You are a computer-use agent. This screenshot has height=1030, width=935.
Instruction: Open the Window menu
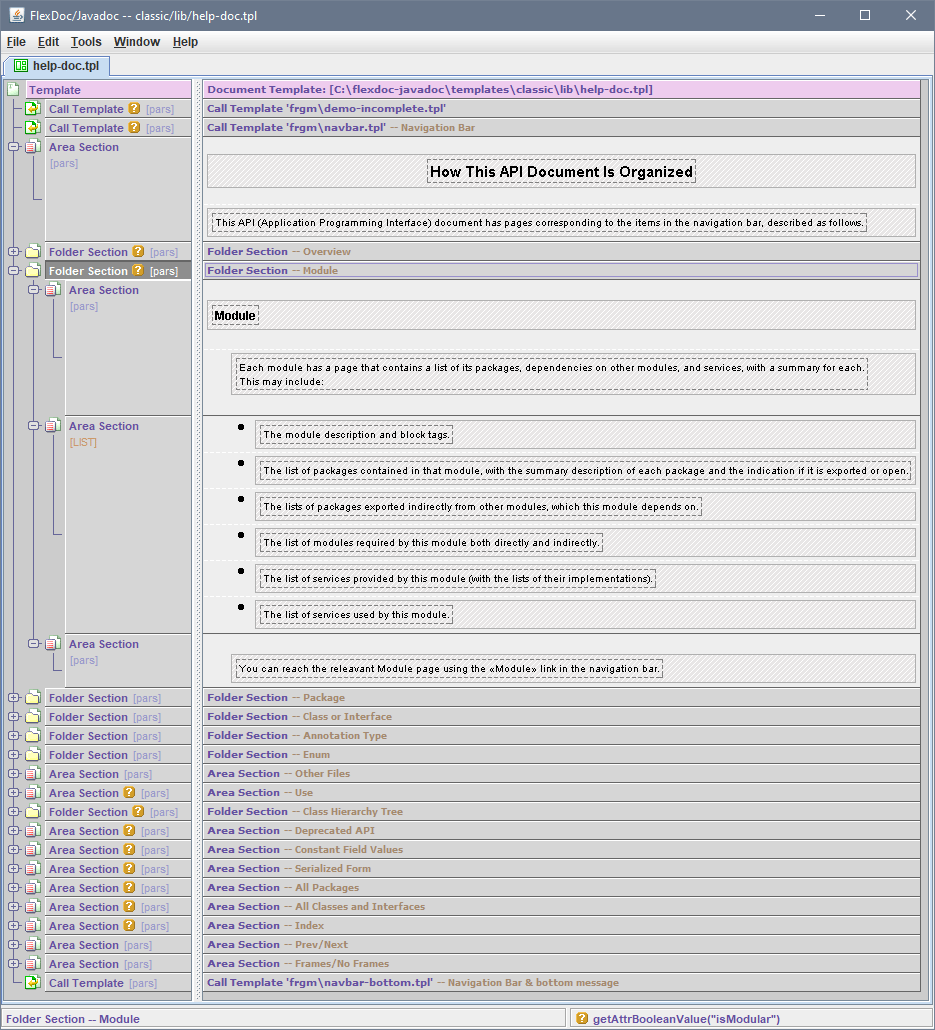pos(136,42)
